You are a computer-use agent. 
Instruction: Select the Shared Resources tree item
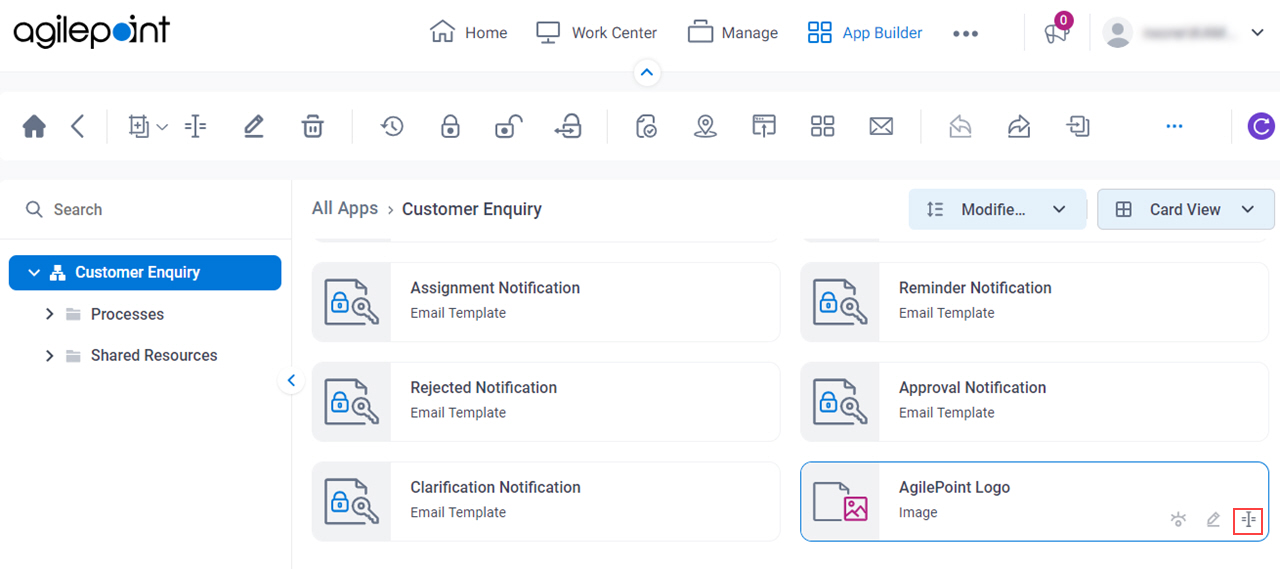coord(154,355)
